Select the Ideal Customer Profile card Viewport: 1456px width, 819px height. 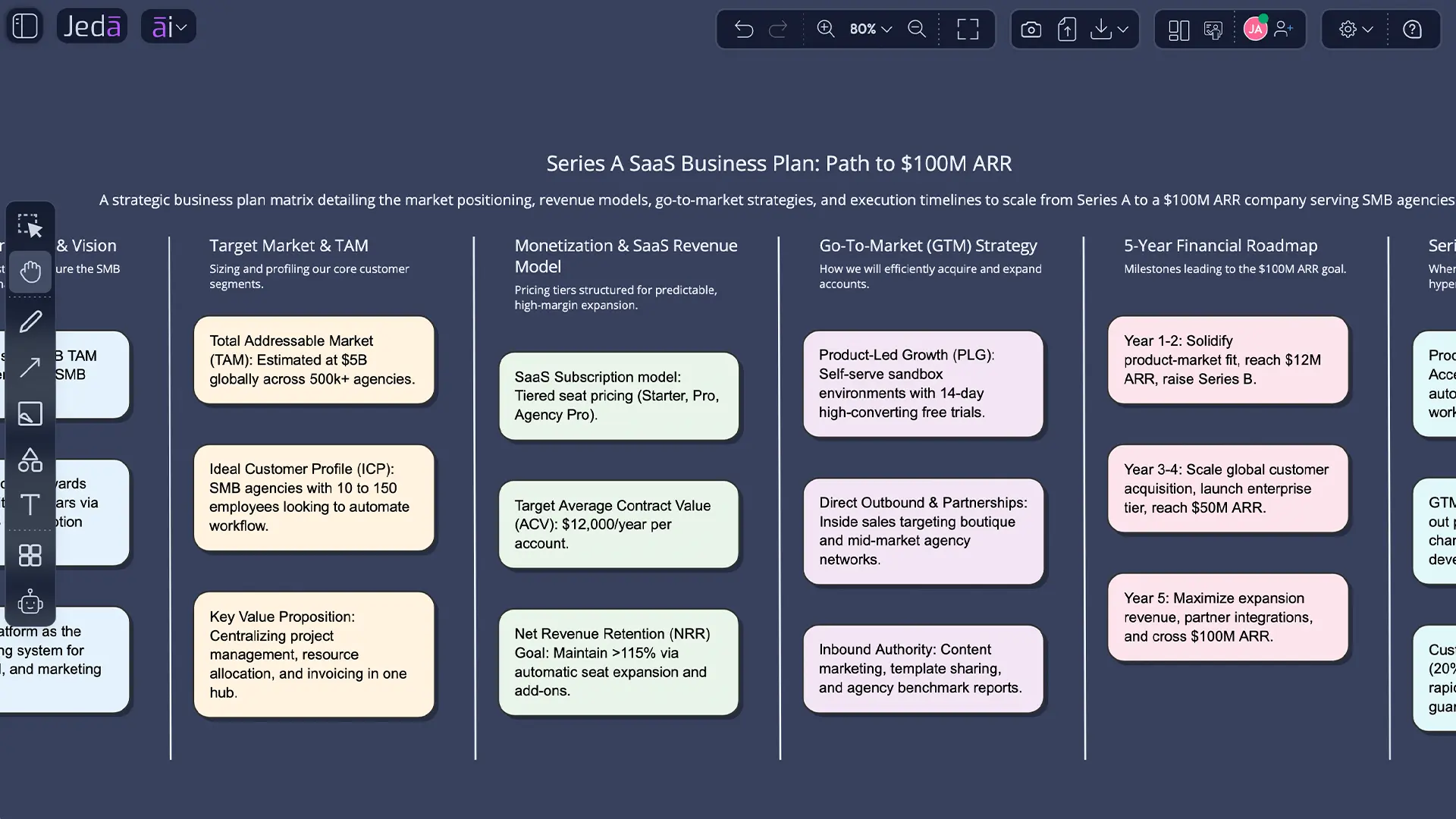(x=314, y=497)
